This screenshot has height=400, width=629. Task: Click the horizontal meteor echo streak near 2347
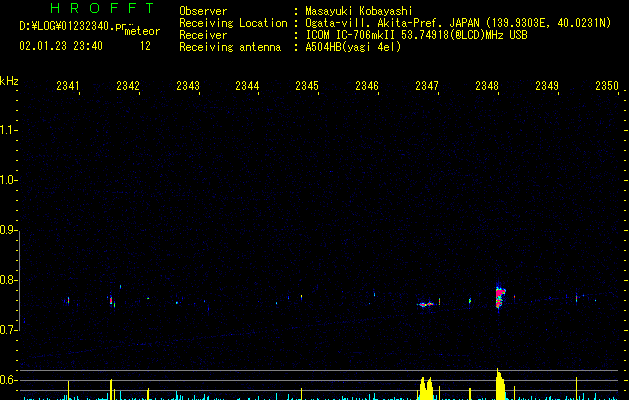point(425,305)
